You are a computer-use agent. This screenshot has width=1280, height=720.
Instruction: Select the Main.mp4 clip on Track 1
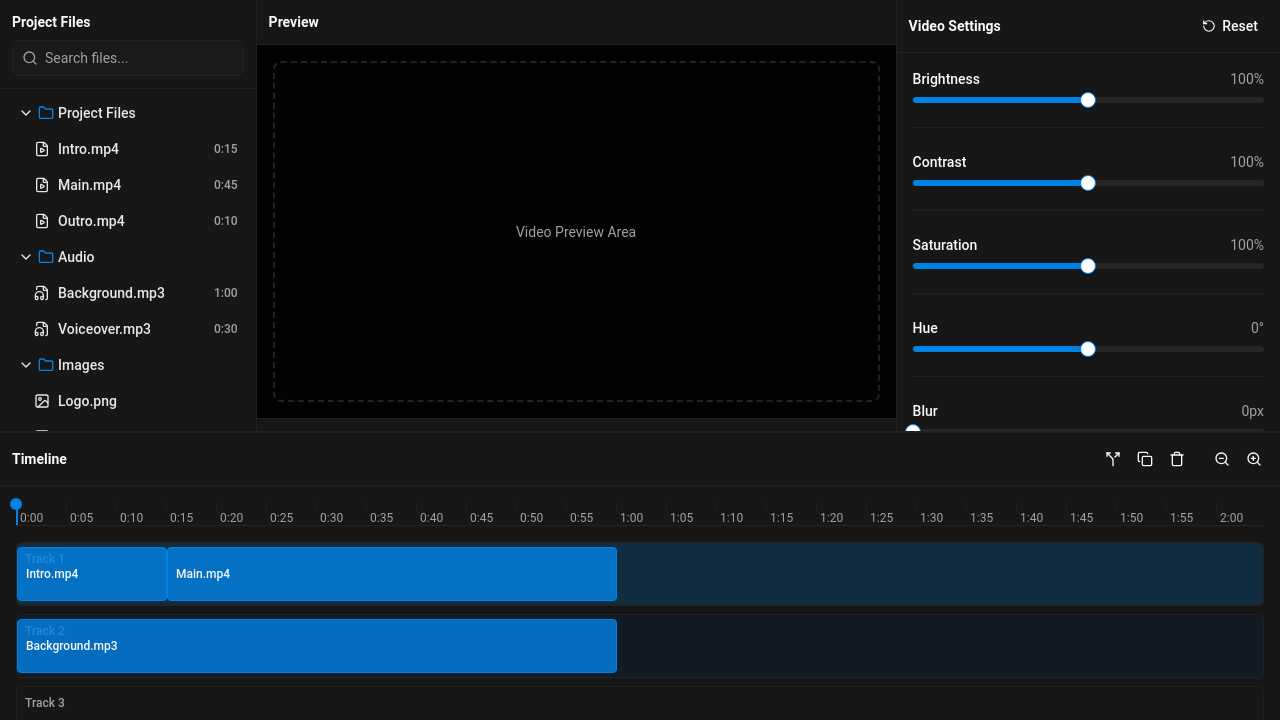[392, 574]
